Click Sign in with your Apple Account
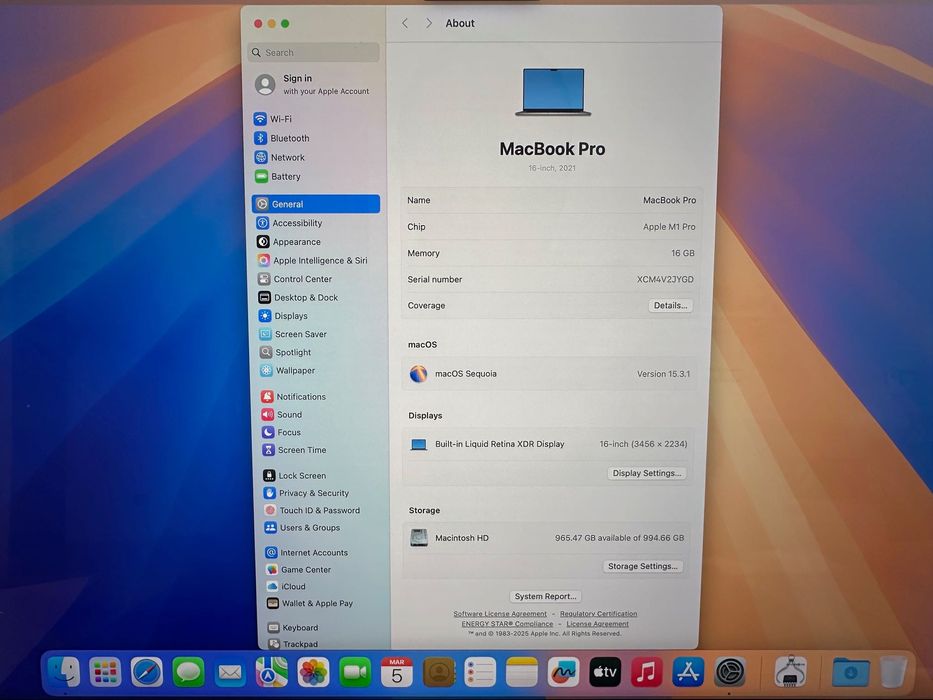The image size is (933, 700). click(313, 84)
